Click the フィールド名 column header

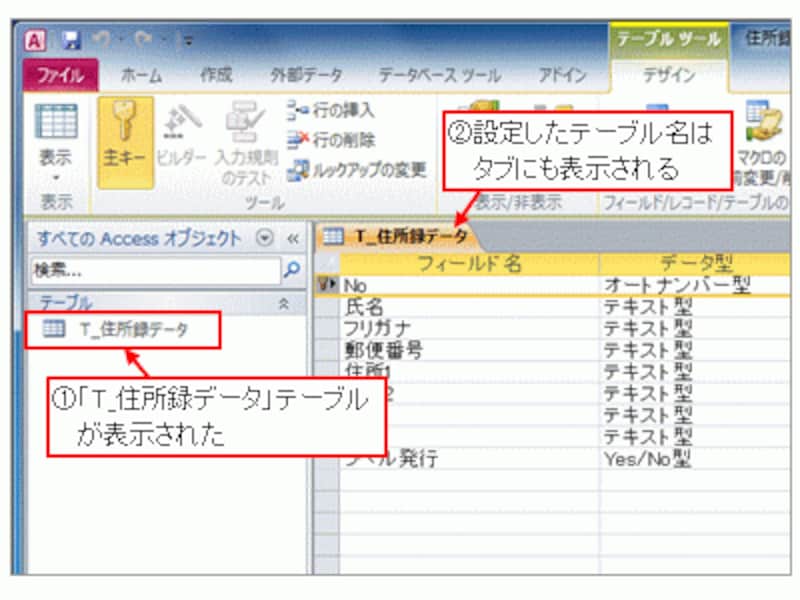[x=469, y=264]
